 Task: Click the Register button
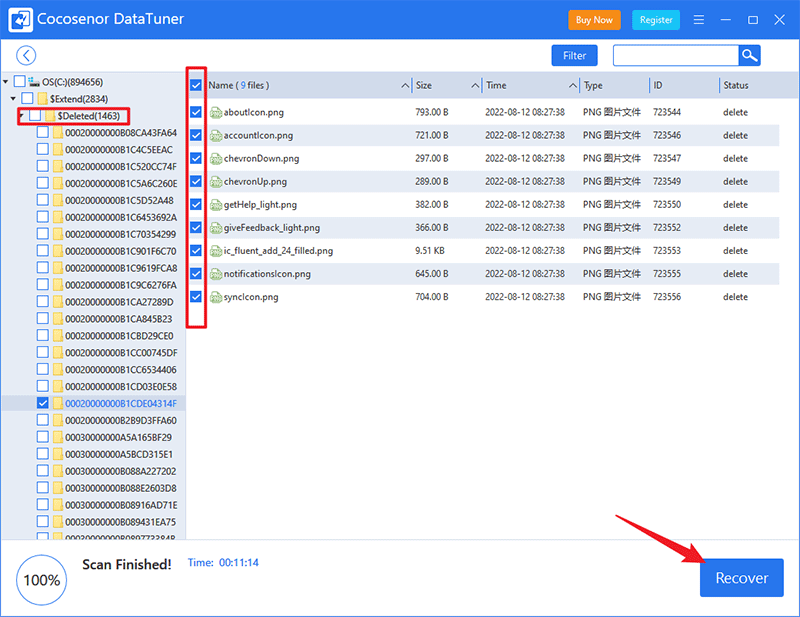656,20
